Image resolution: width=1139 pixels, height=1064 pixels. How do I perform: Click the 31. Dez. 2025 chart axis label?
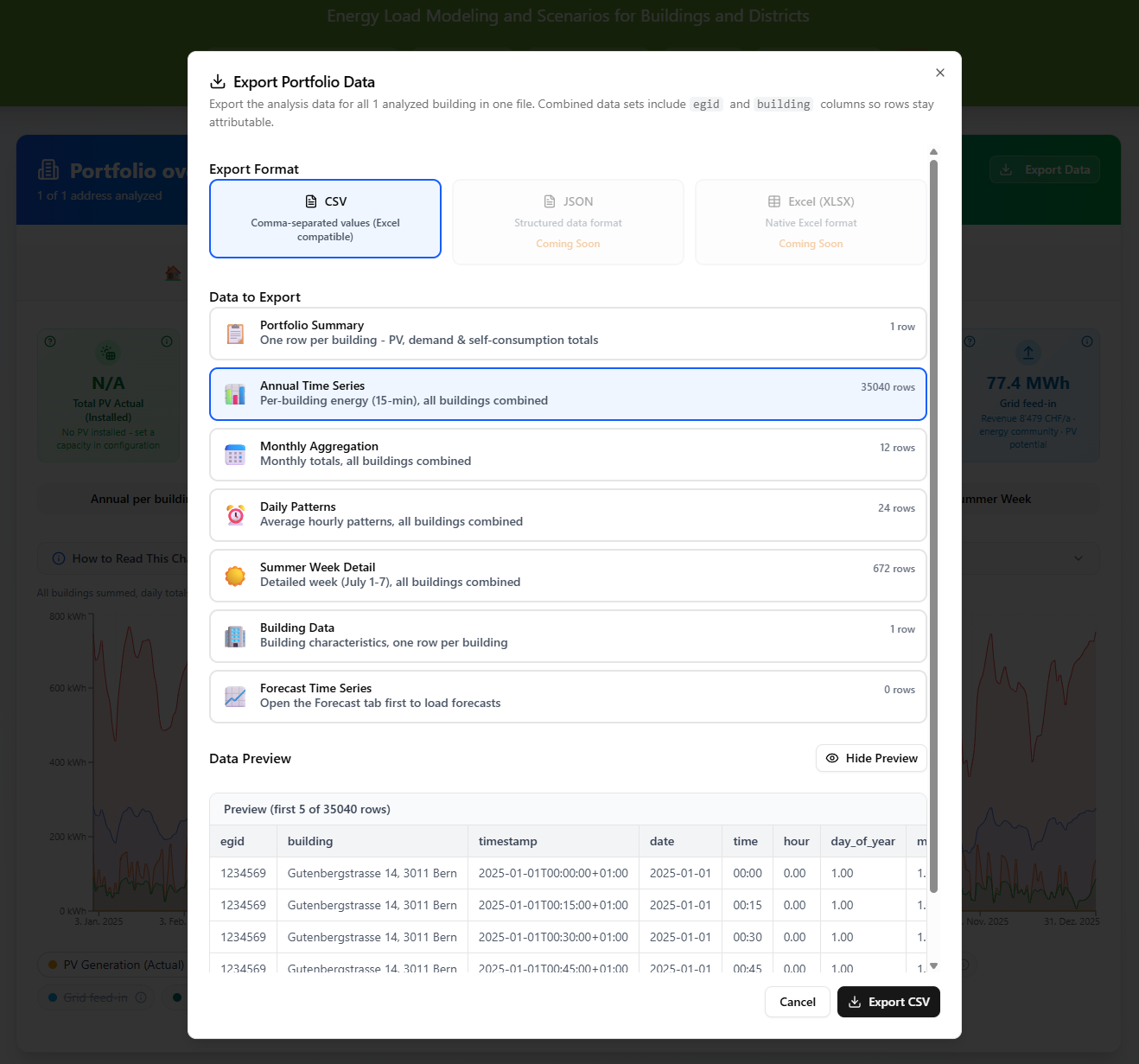[x=1072, y=921]
